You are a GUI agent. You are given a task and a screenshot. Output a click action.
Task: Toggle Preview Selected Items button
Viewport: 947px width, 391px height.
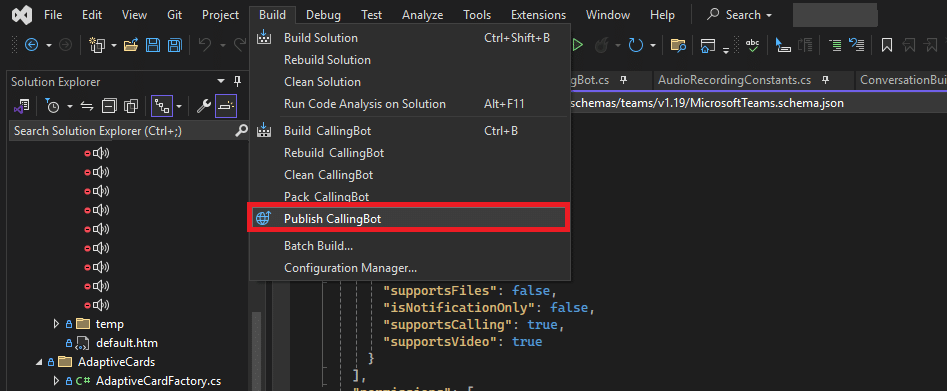tap(226, 107)
